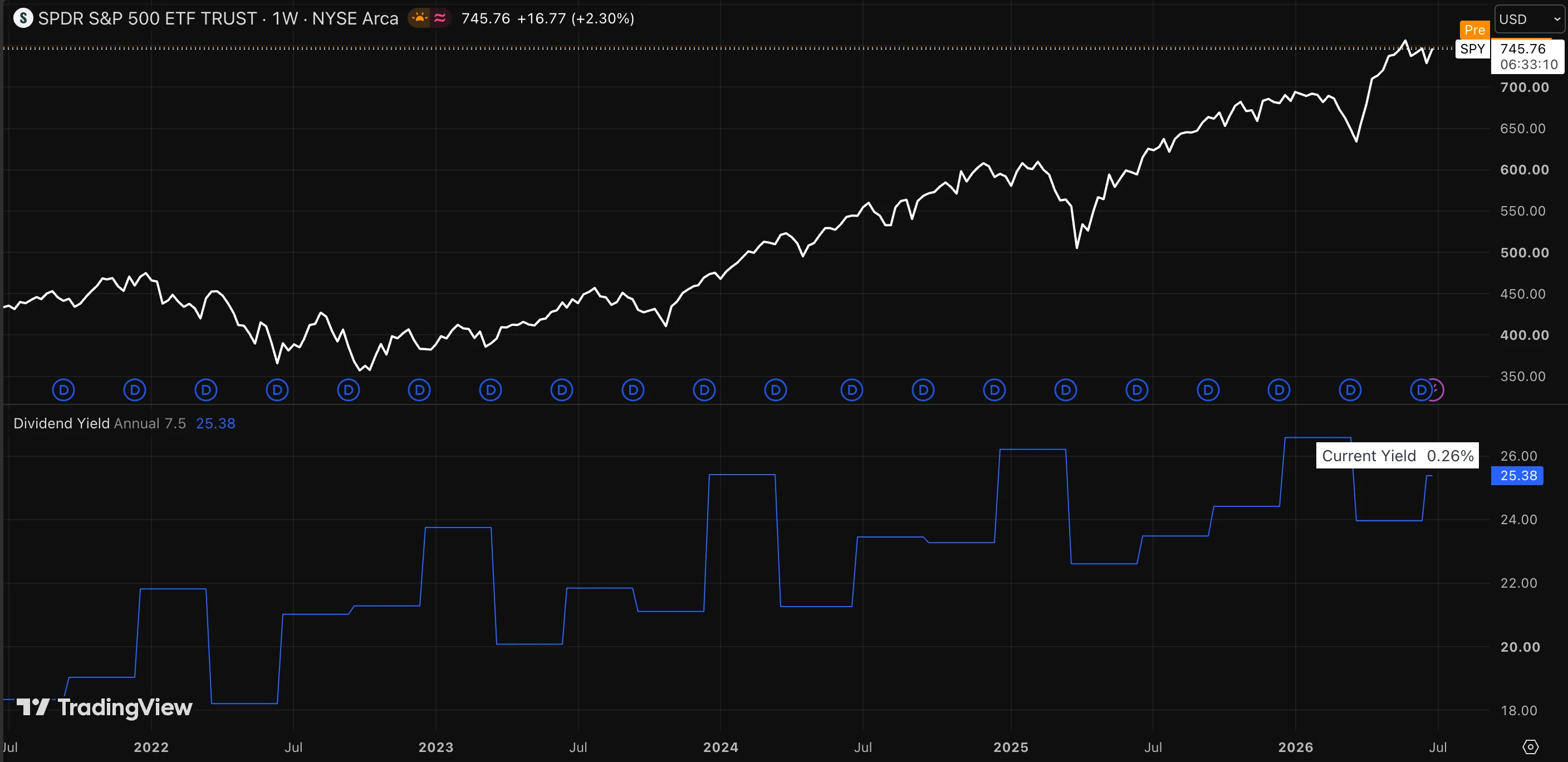1568x762 pixels.
Task: Click the 22.00 yield axis label
Action: click(x=1518, y=583)
